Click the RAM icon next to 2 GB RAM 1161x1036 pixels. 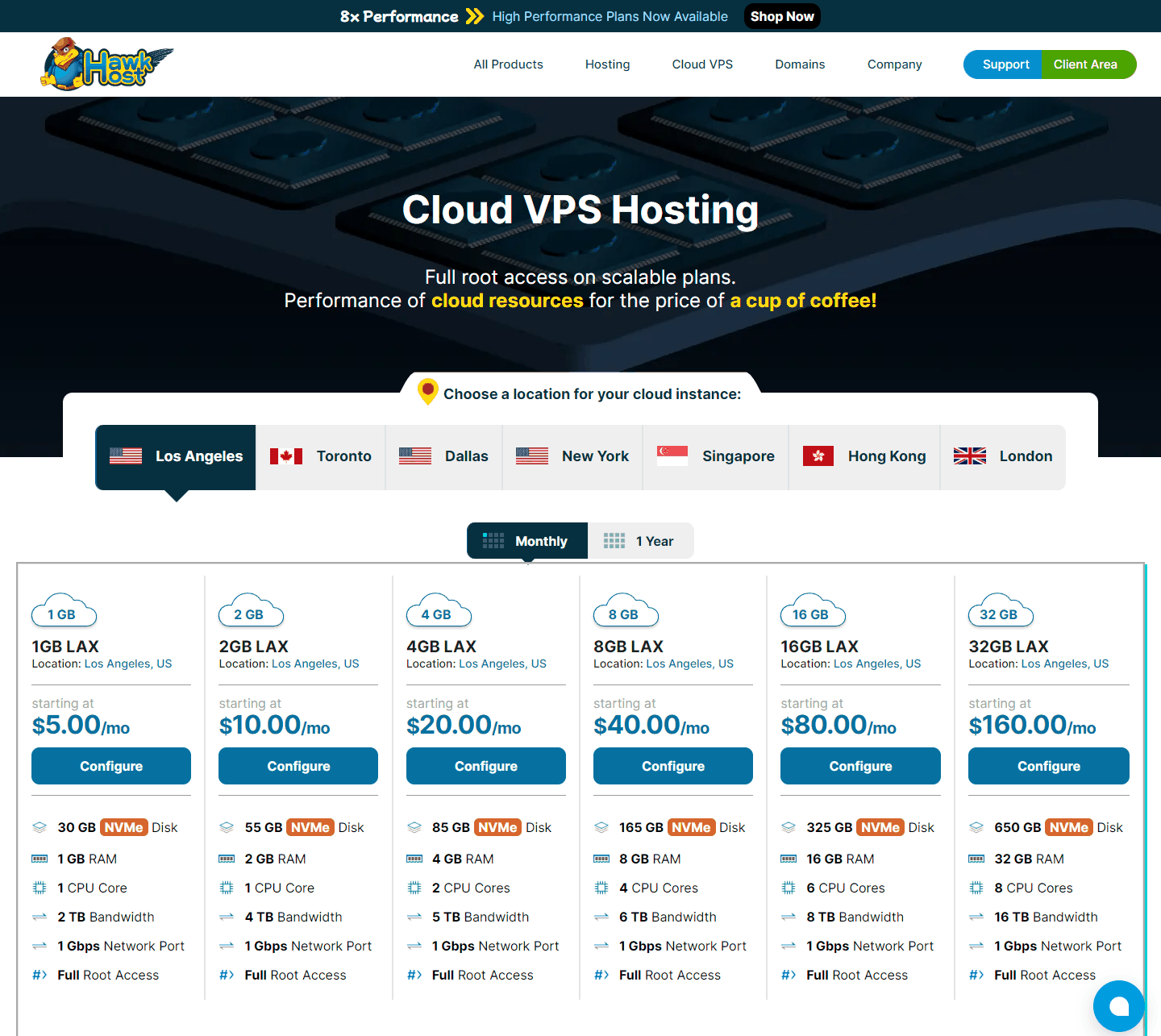click(227, 859)
